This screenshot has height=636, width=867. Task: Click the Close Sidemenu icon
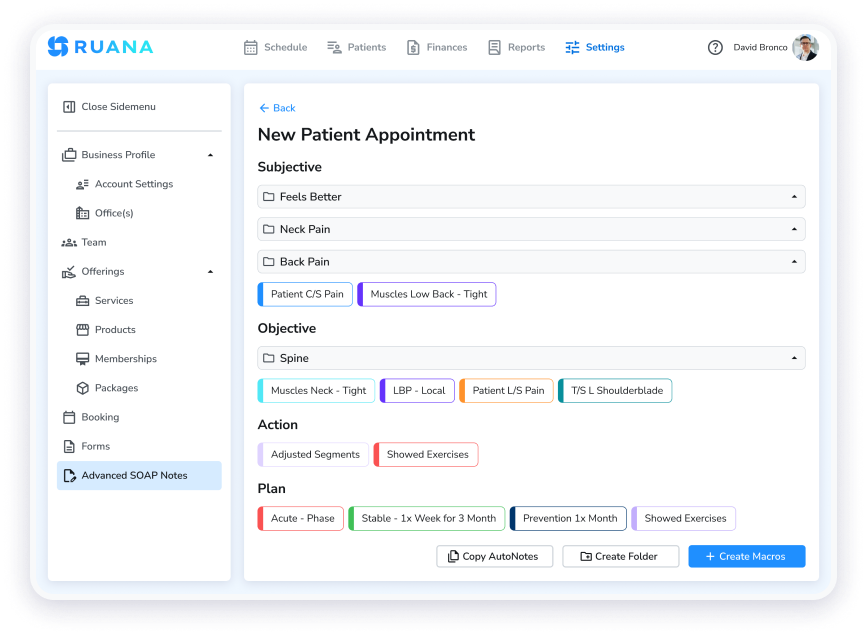point(70,106)
